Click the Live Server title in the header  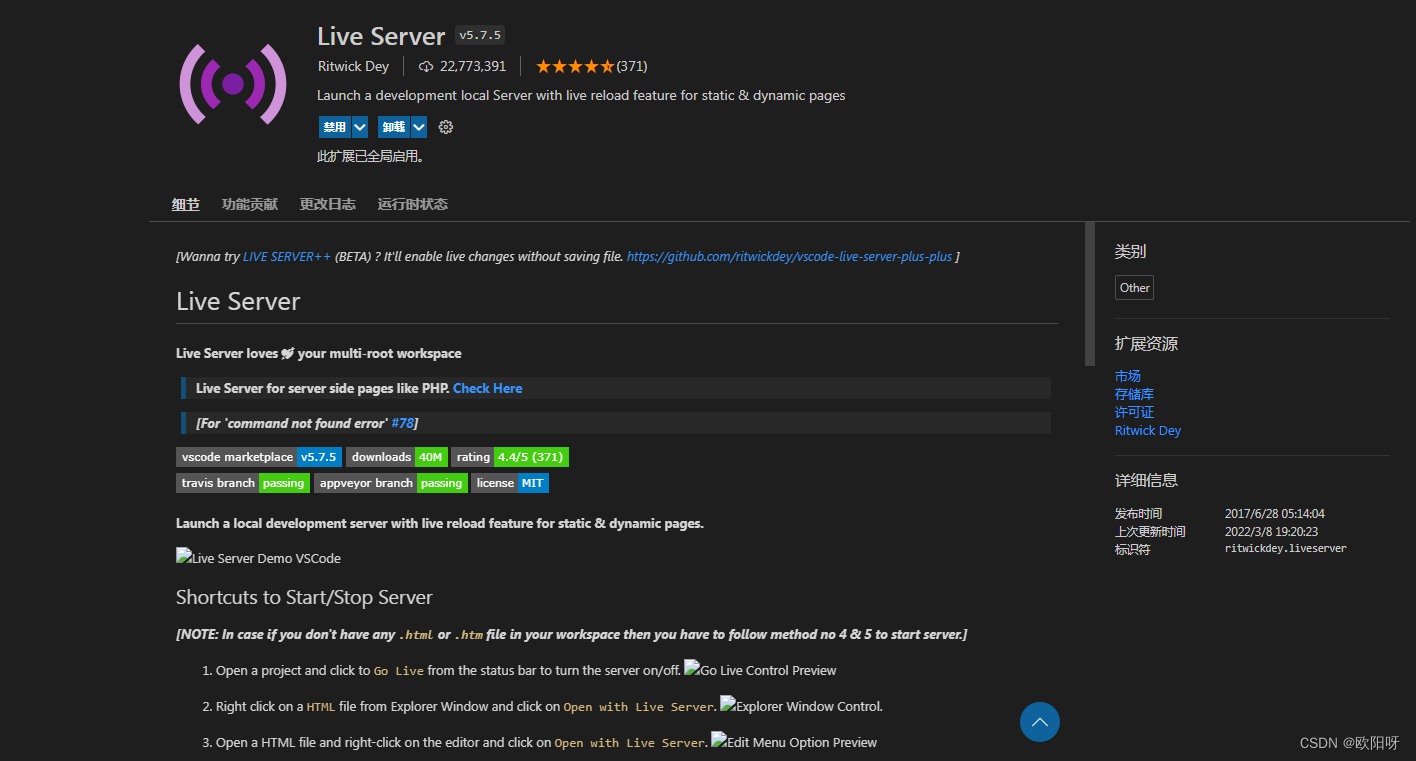coord(381,36)
